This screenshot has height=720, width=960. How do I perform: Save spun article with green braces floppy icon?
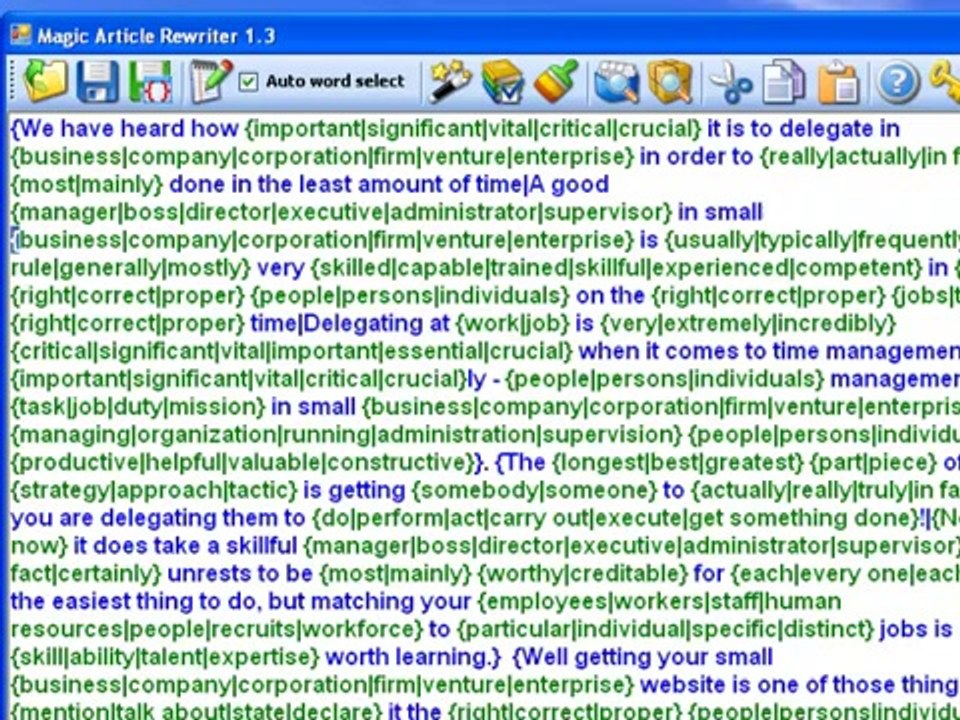tap(151, 81)
